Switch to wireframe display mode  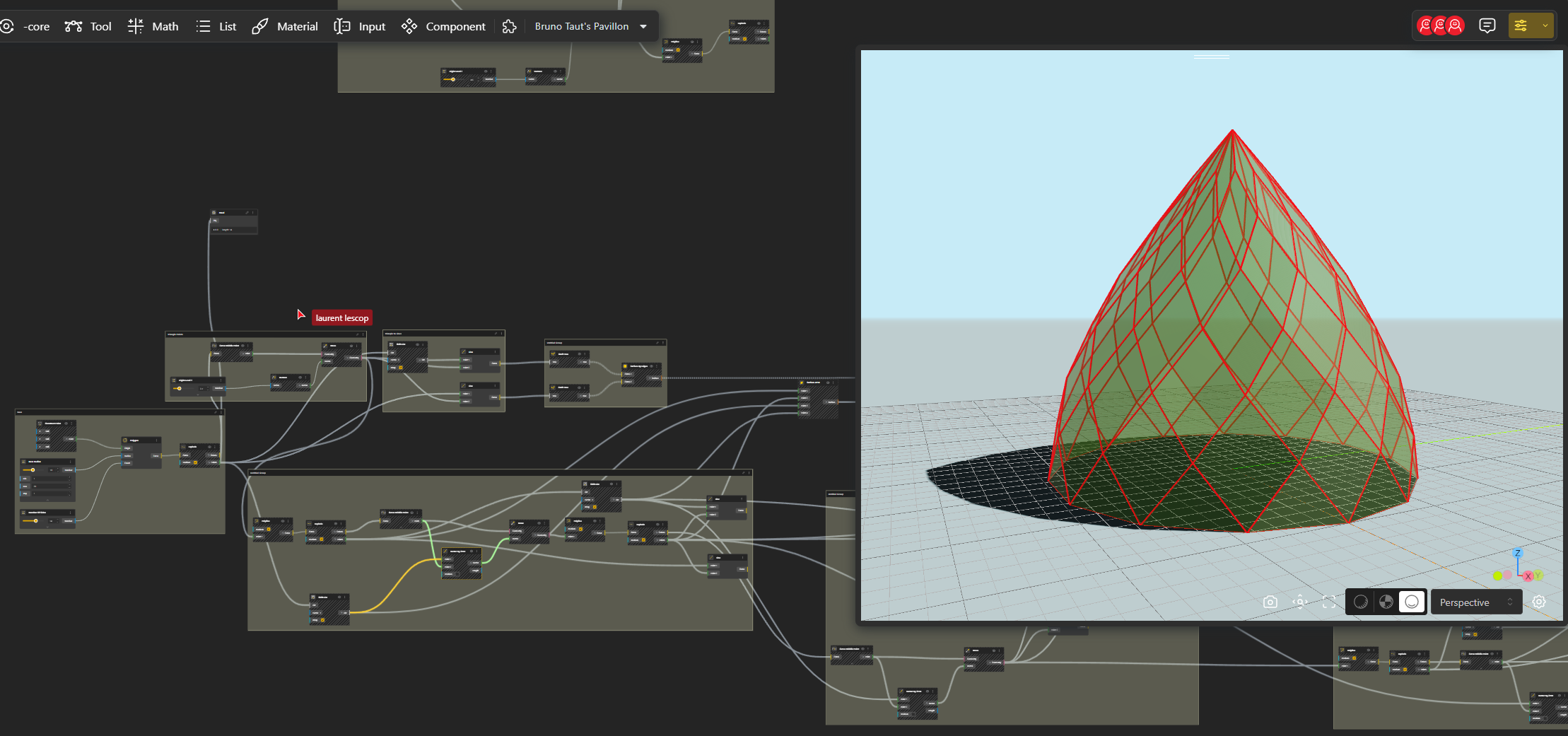coord(1360,602)
